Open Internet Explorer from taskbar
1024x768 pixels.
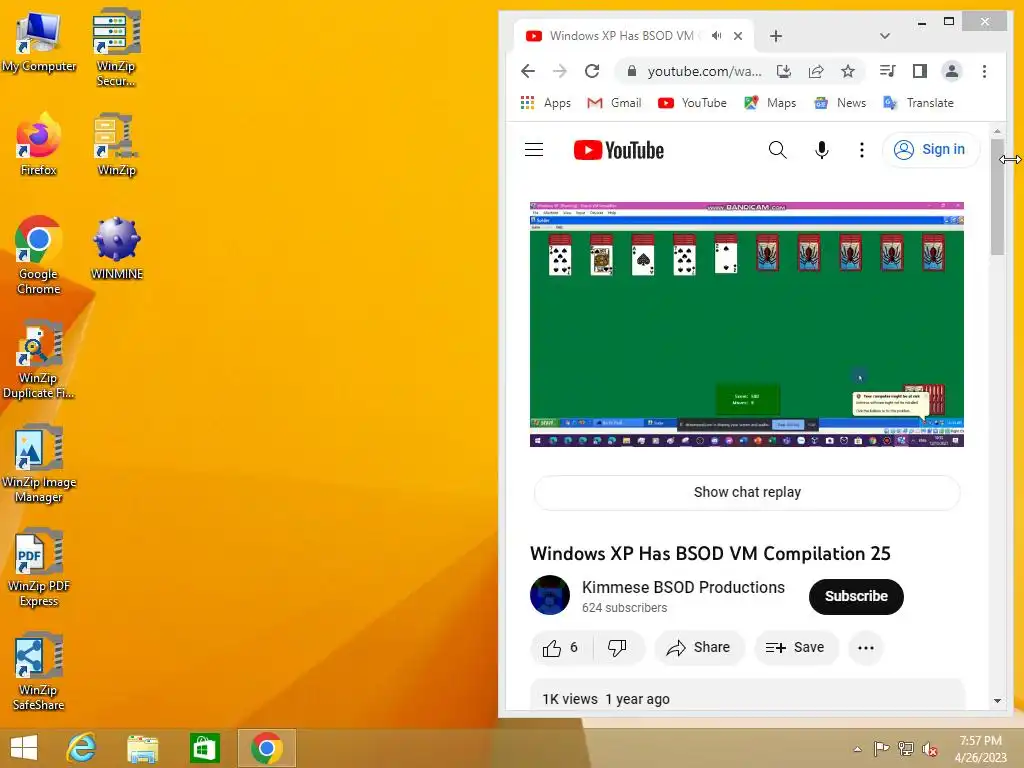pos(82,748)
